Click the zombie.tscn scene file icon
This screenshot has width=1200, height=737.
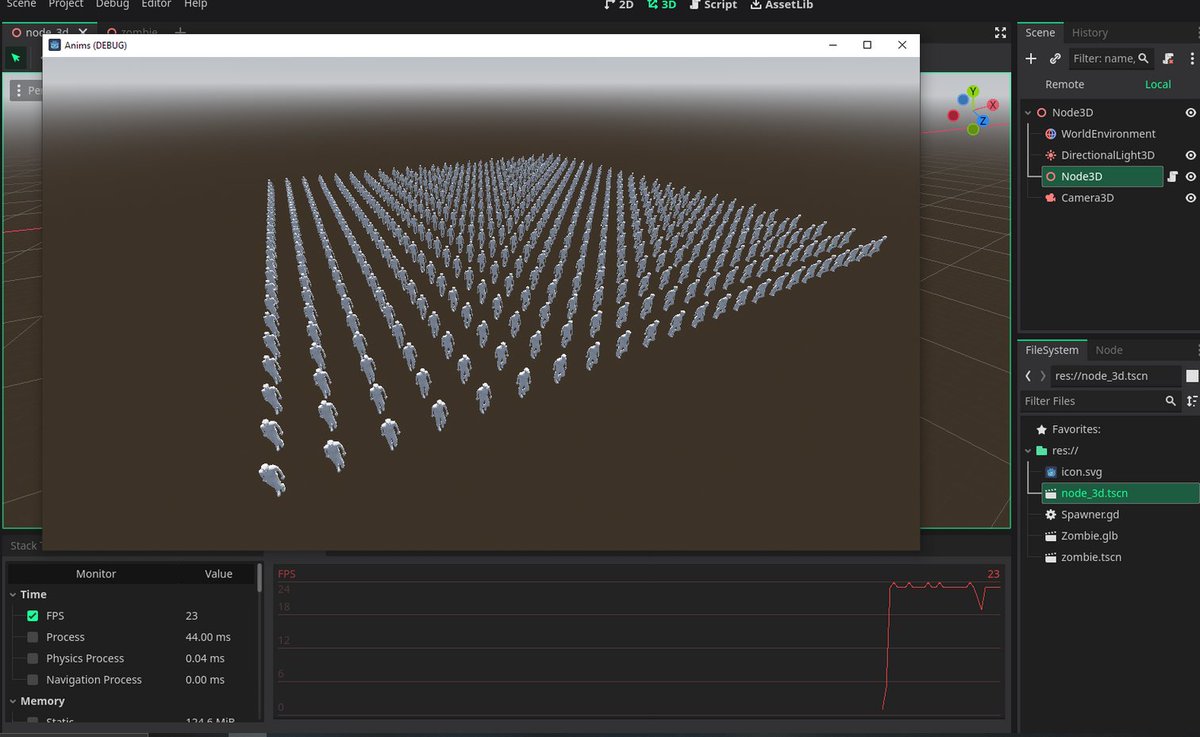point(1051,557)
